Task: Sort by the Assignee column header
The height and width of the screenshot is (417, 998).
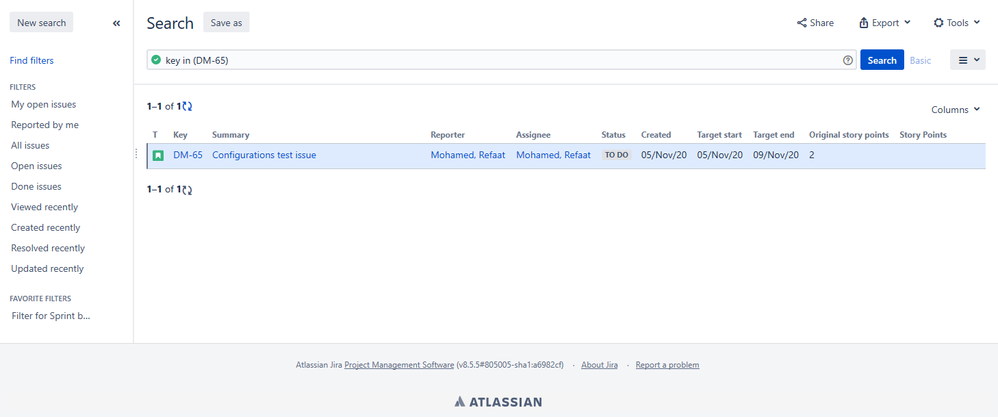Action: pos(533,135)
